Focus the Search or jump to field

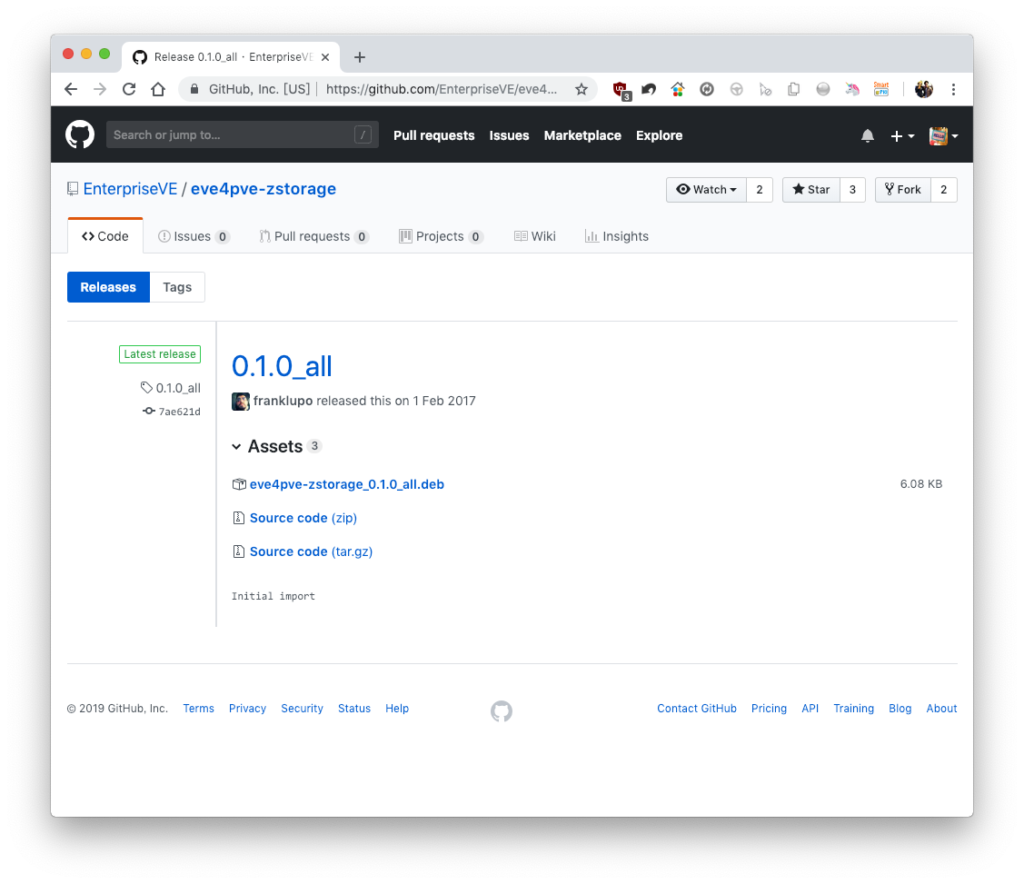(242, 134)
